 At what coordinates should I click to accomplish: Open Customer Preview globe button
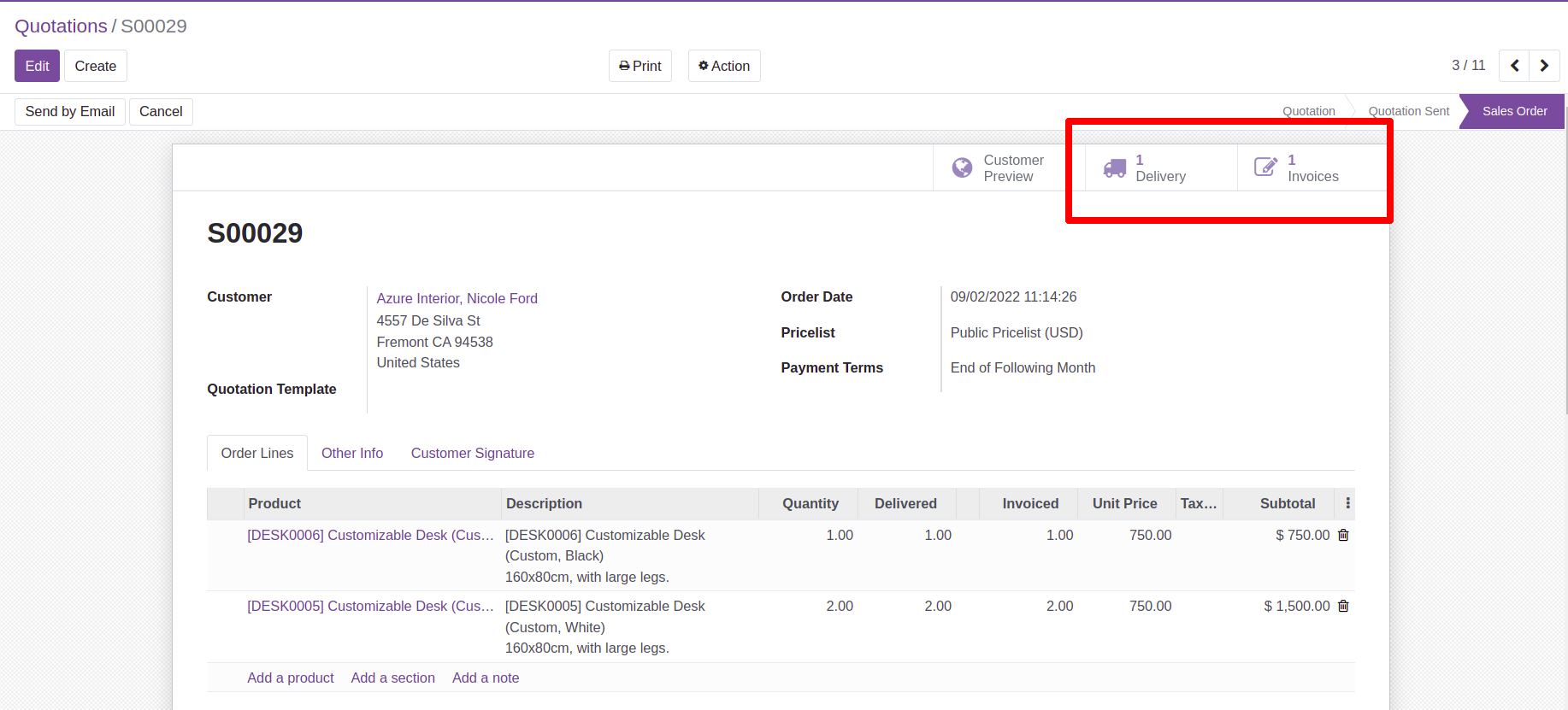pos(1009,167)
